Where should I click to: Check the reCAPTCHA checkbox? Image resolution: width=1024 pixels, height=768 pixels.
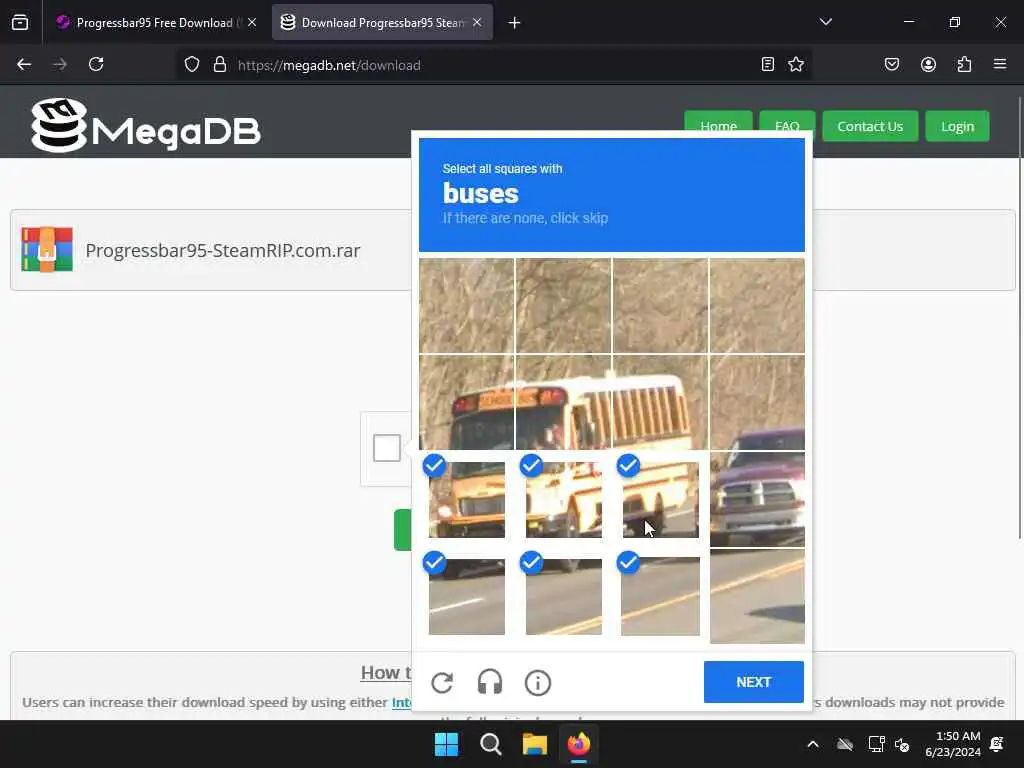coord(387,448)
